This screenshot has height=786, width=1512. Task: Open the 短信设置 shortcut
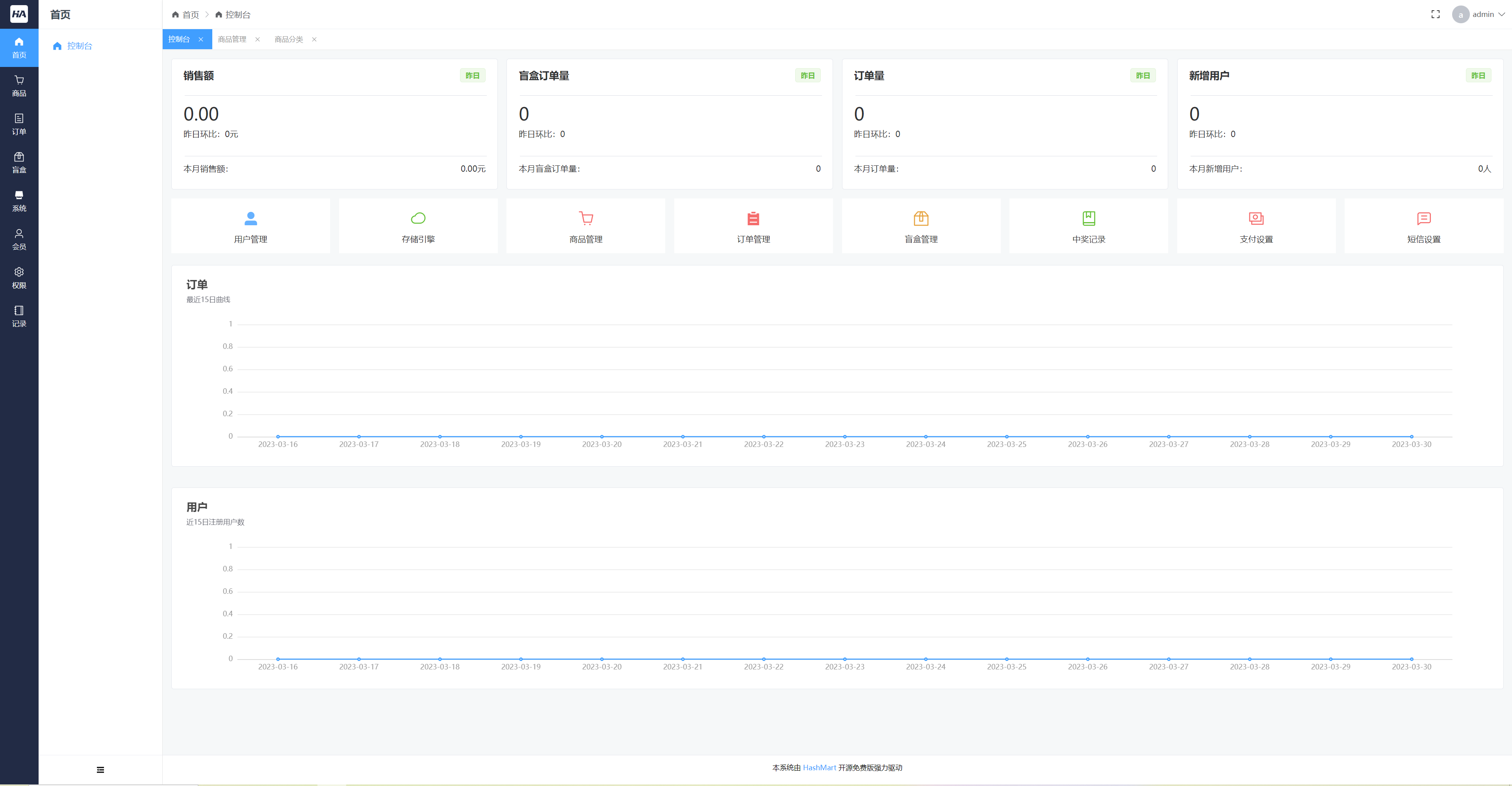click(1423, 226)
